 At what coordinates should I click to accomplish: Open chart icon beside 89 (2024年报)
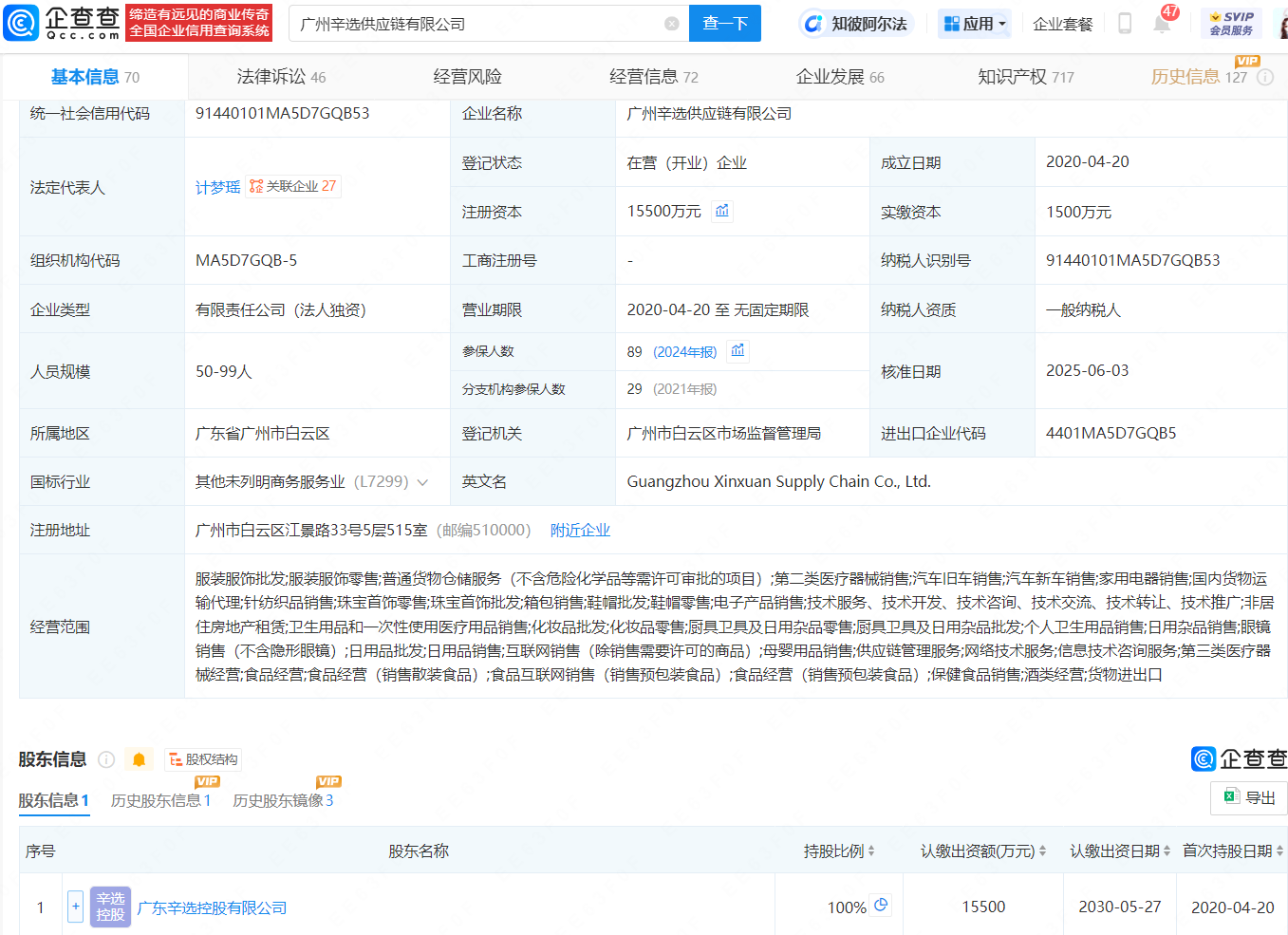point(738,351)
